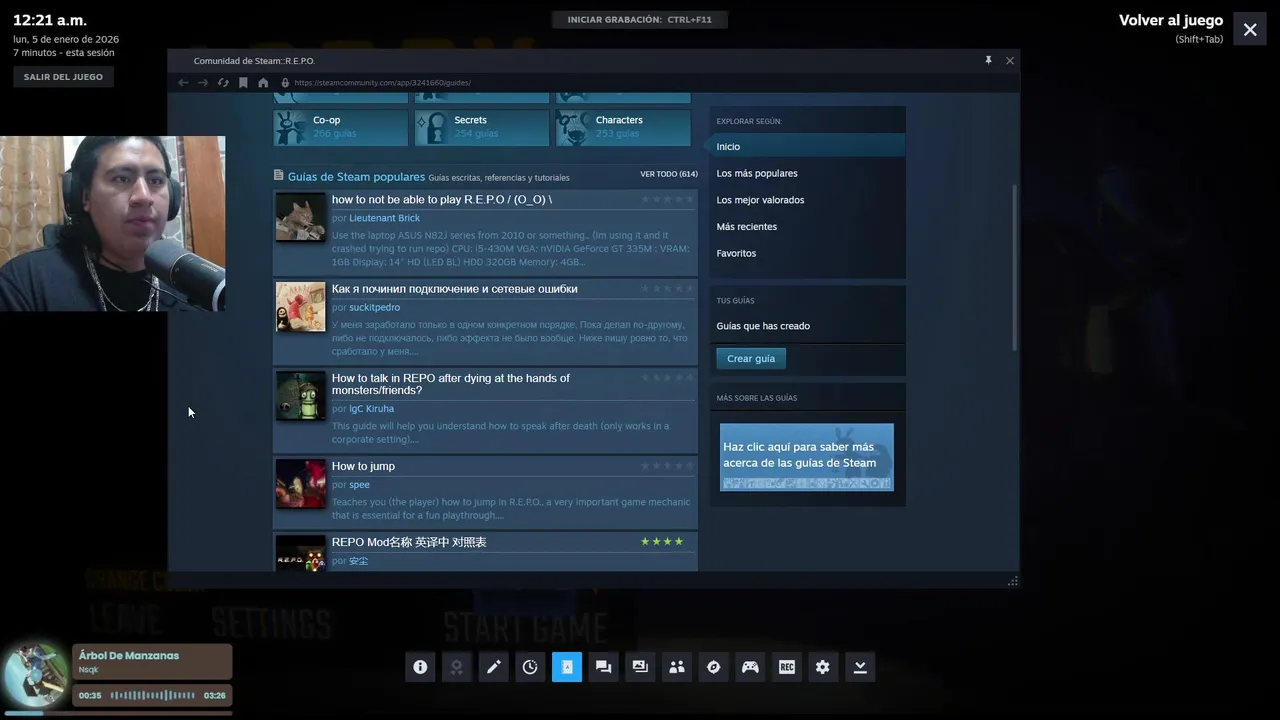The width and height of the screenshot is (1280, 720).
Task: Click the music player album art
Action: tap(36, 677)
